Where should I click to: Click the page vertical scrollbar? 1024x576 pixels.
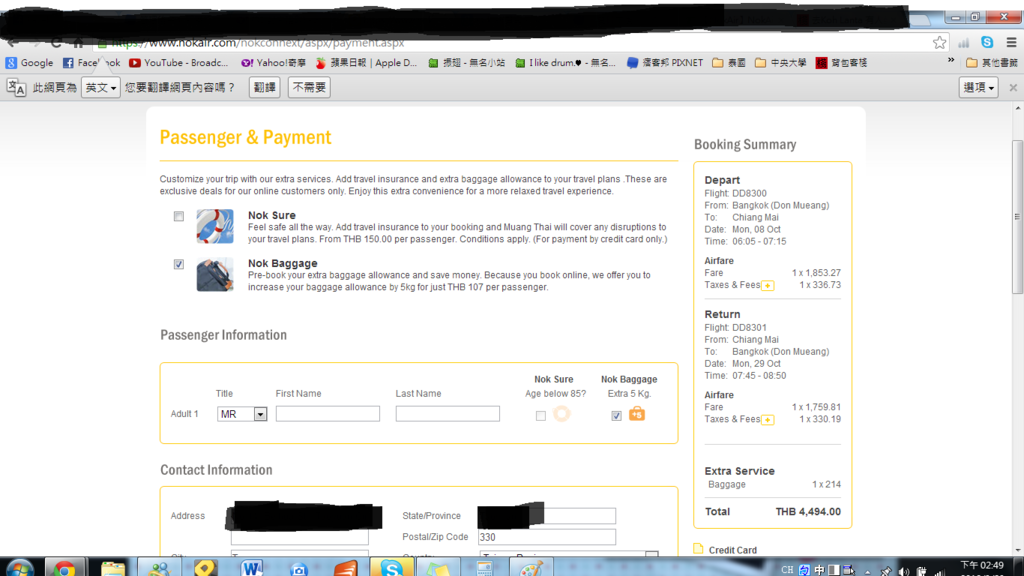1017,216
